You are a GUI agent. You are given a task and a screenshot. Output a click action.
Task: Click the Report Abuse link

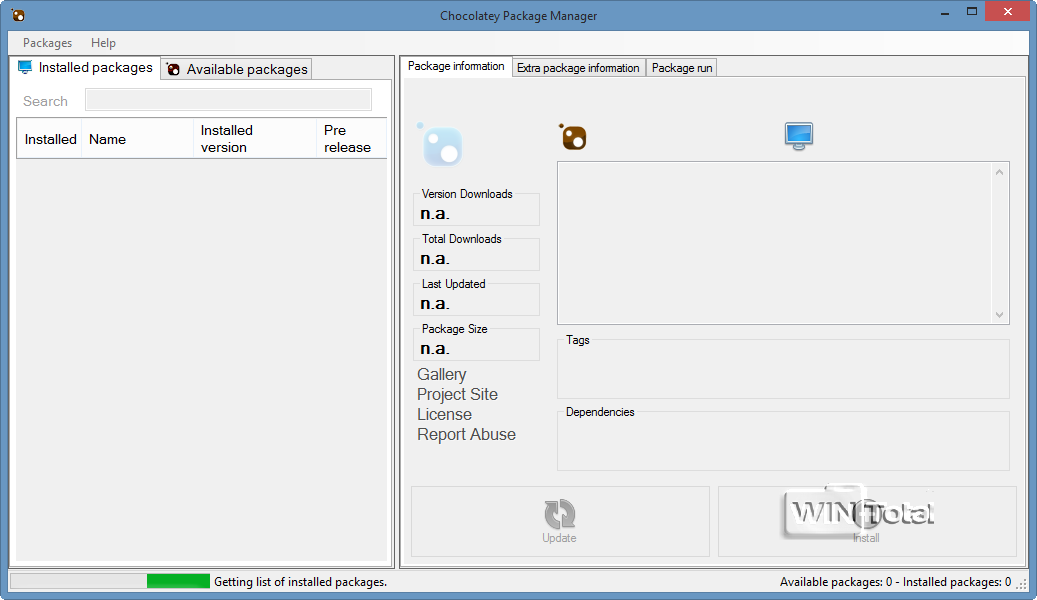click(x=466, y=435)
